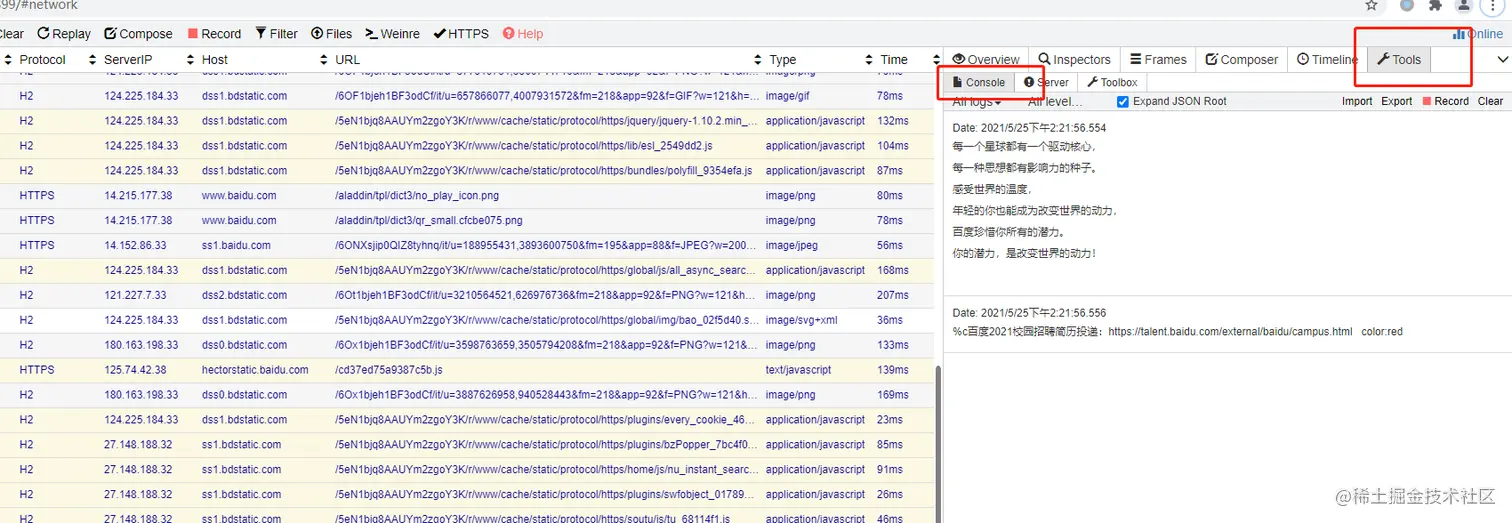The width and height of the screenshot is (1512, 523).
Task: Expand the chevron at right of the tab bar
Action: click(x=1502, y=60)
